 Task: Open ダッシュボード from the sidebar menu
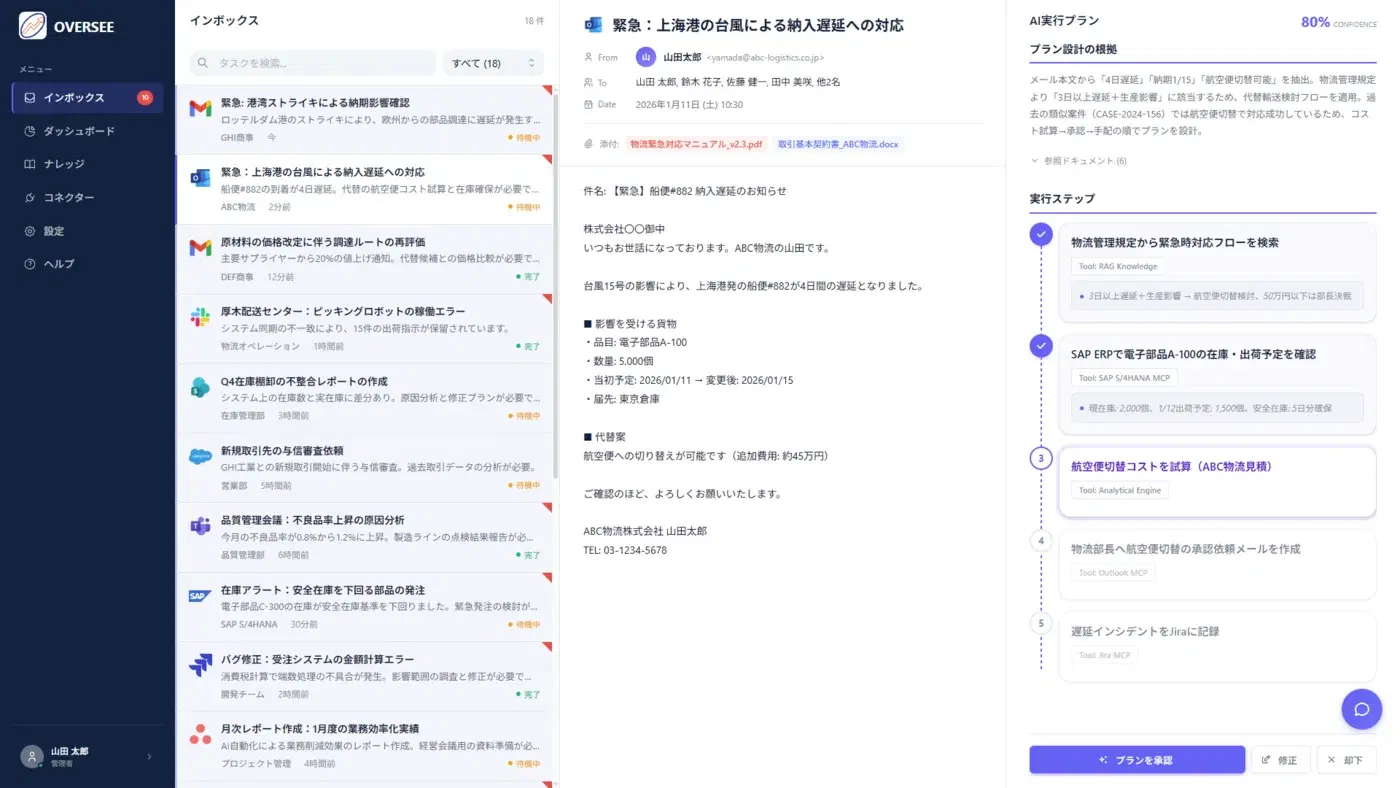pyautogui.click(x=79, y=131)
